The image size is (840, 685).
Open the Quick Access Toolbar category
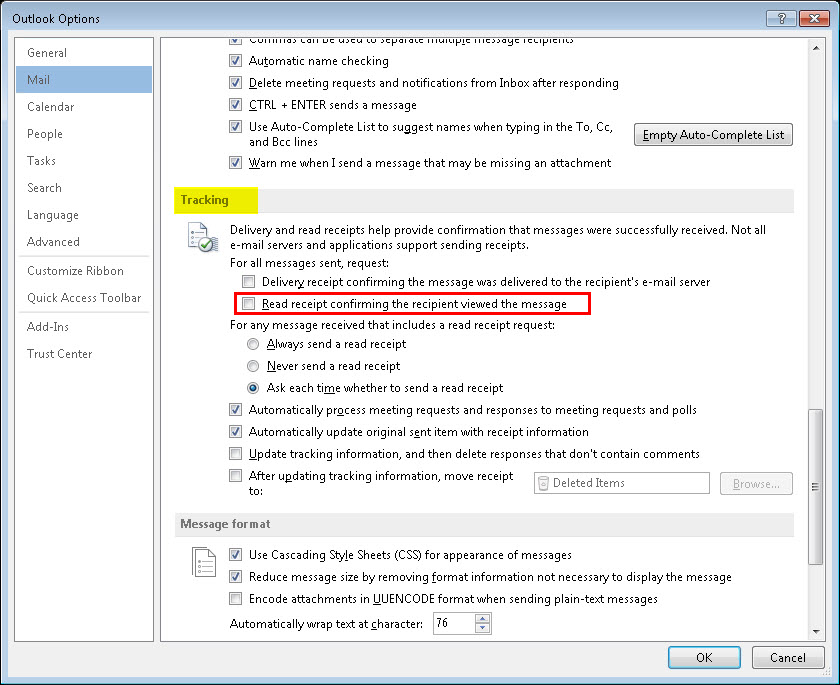click(x=84, y=297)
